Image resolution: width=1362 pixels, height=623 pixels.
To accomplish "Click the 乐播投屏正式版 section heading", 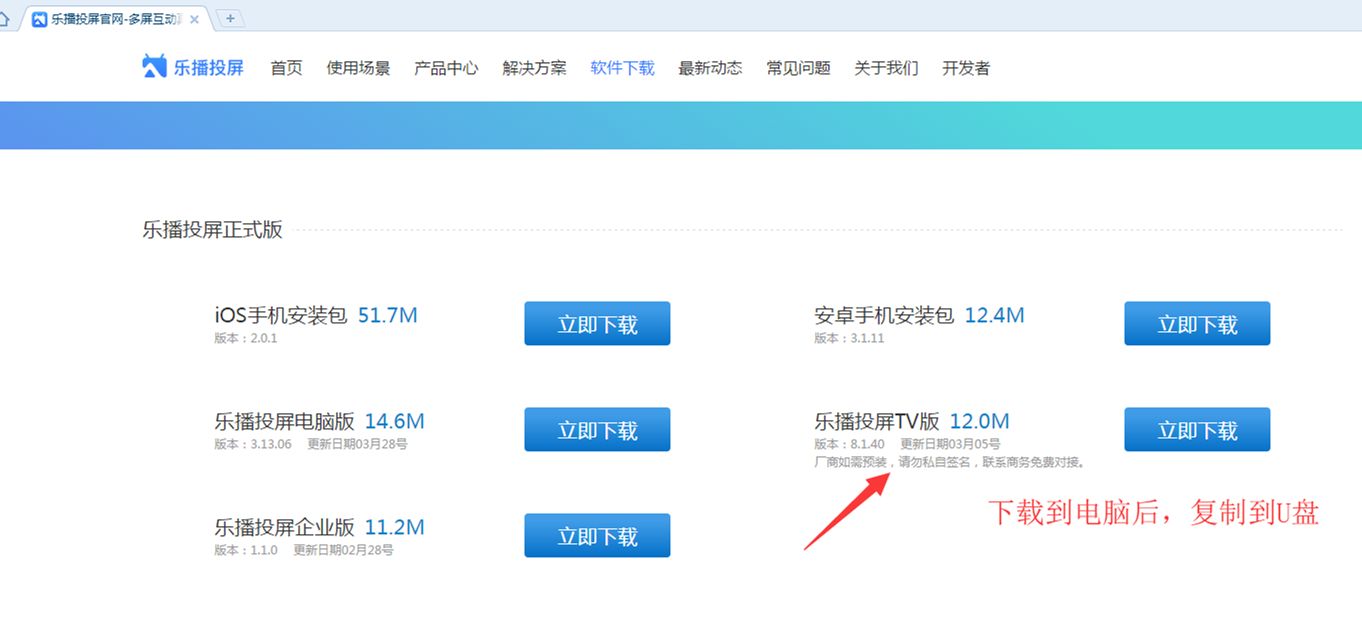I will pos(212,230).
